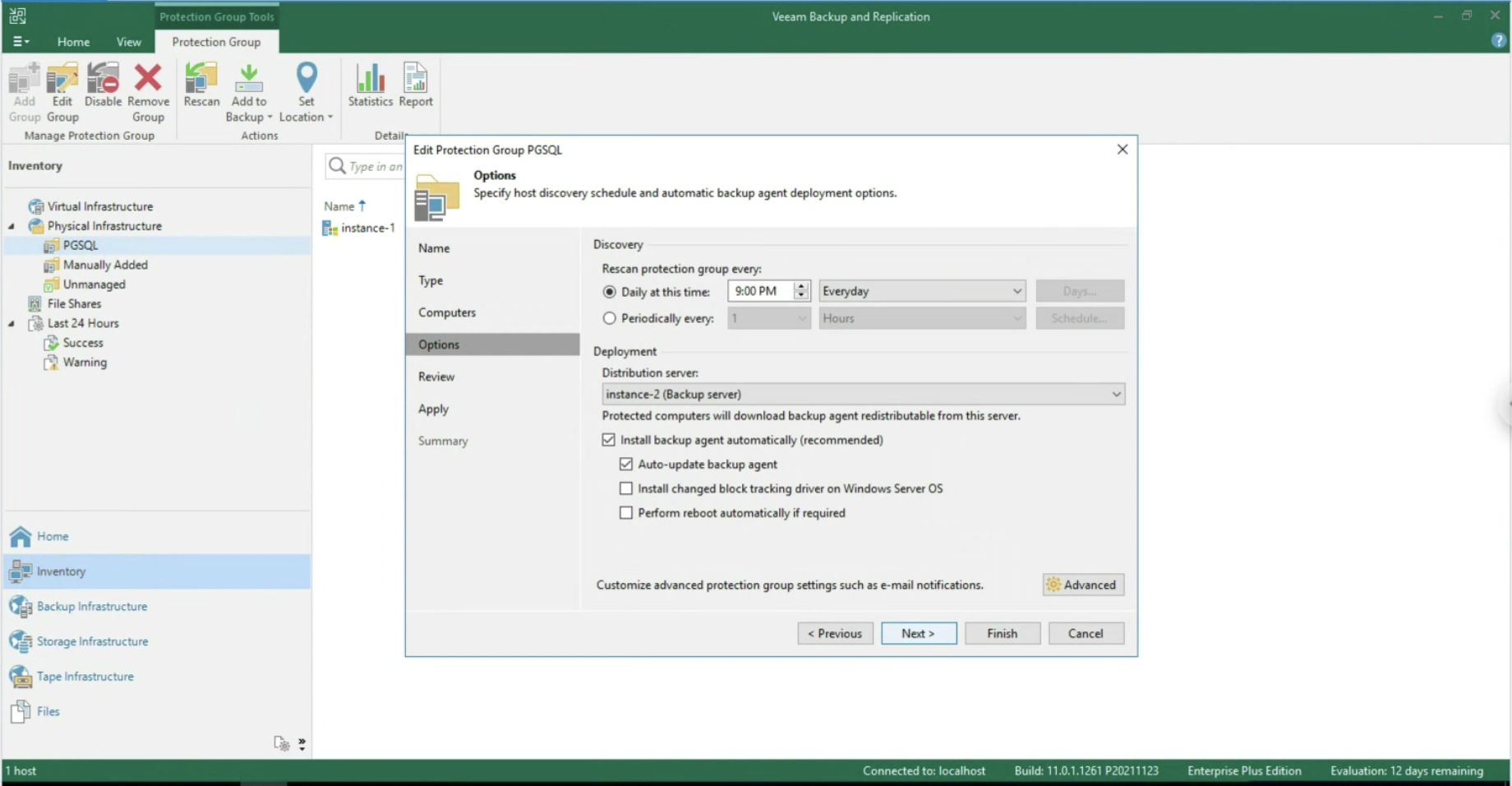This screenshot has height=786, width=1512.
Task: Open View ribbon tab
Action: [x=128, y=41]
